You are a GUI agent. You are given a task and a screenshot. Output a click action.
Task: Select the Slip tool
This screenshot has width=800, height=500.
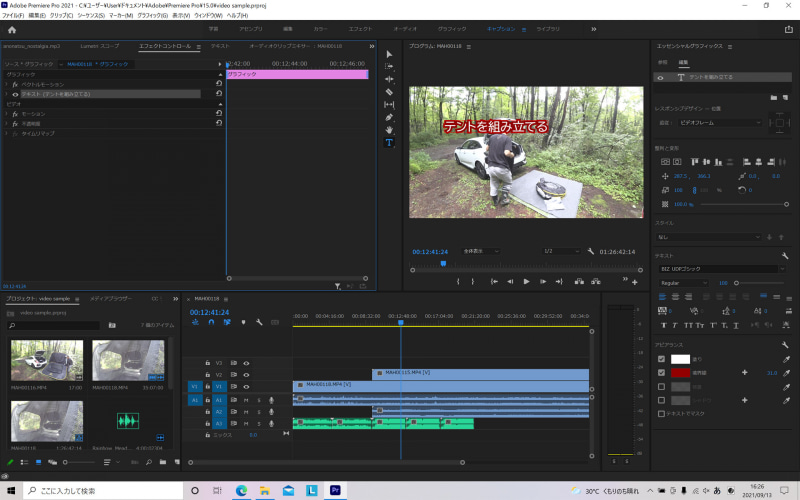389,105
